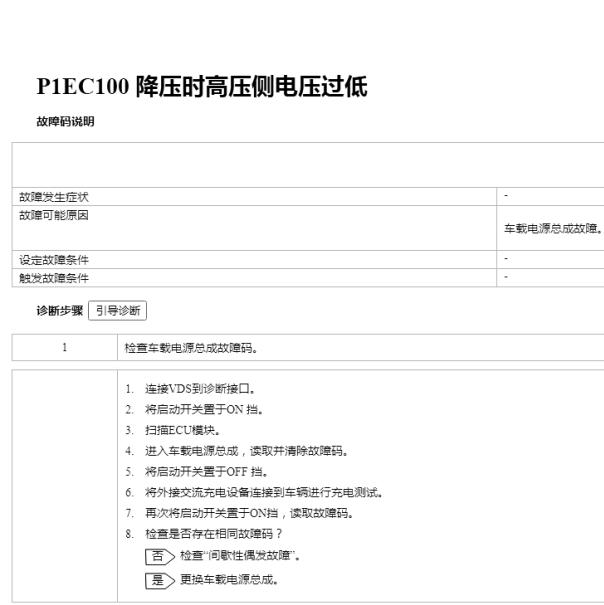
Task: Click the 否 arrow label
Action: pos(160,557)
